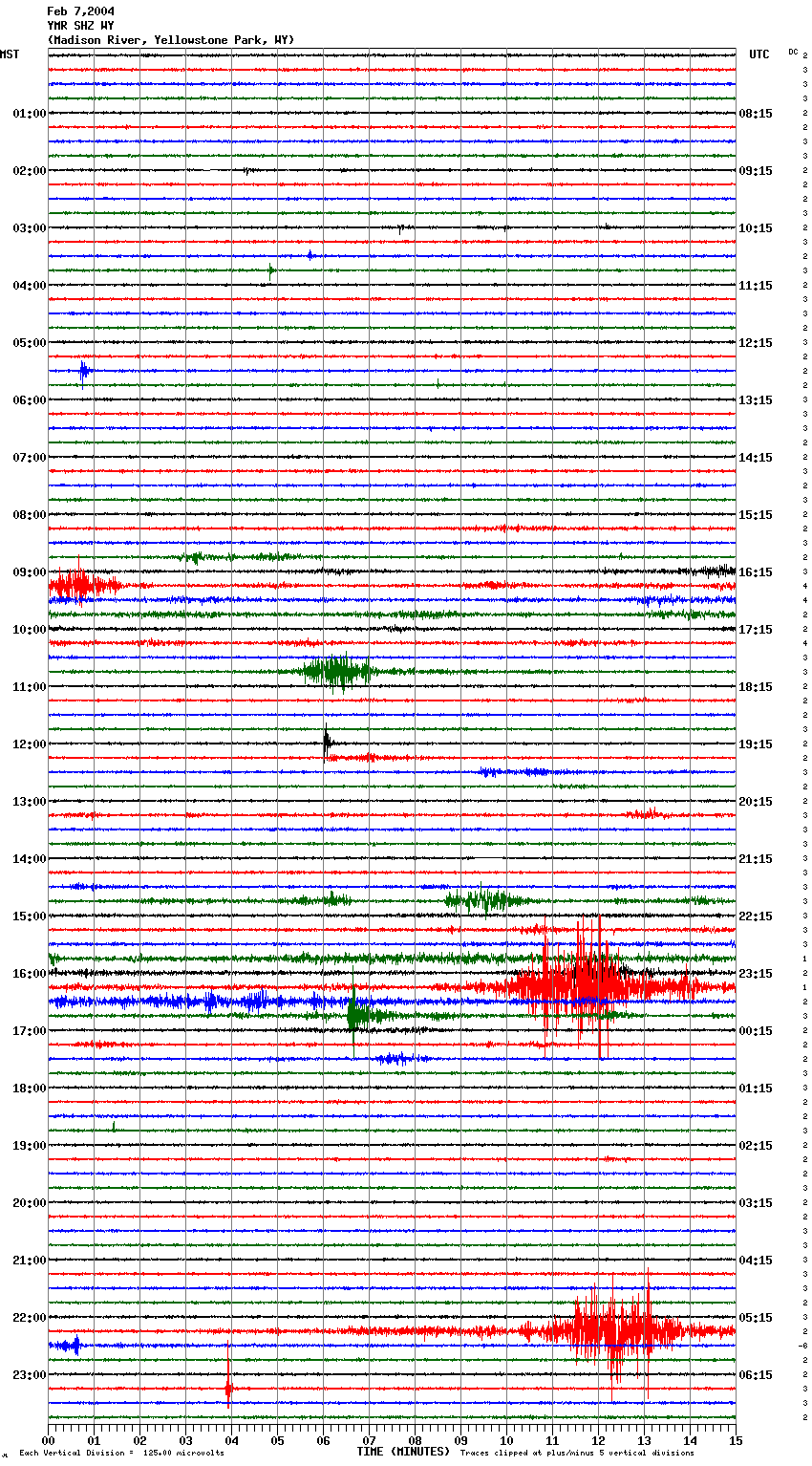
Task: Click minute tick 00 on bottom axis
Action: [x=49, y=1440]
